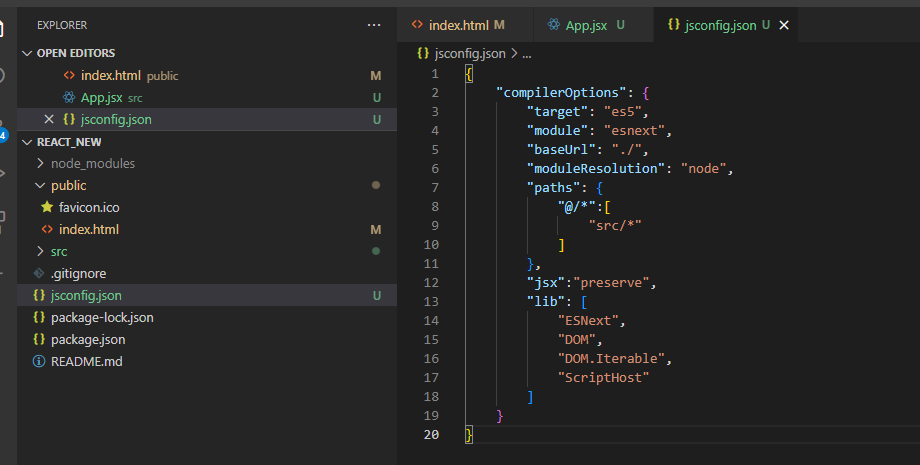Click the "src/*" path value
This screenshot has height=465, width=920.
[615, 226]
